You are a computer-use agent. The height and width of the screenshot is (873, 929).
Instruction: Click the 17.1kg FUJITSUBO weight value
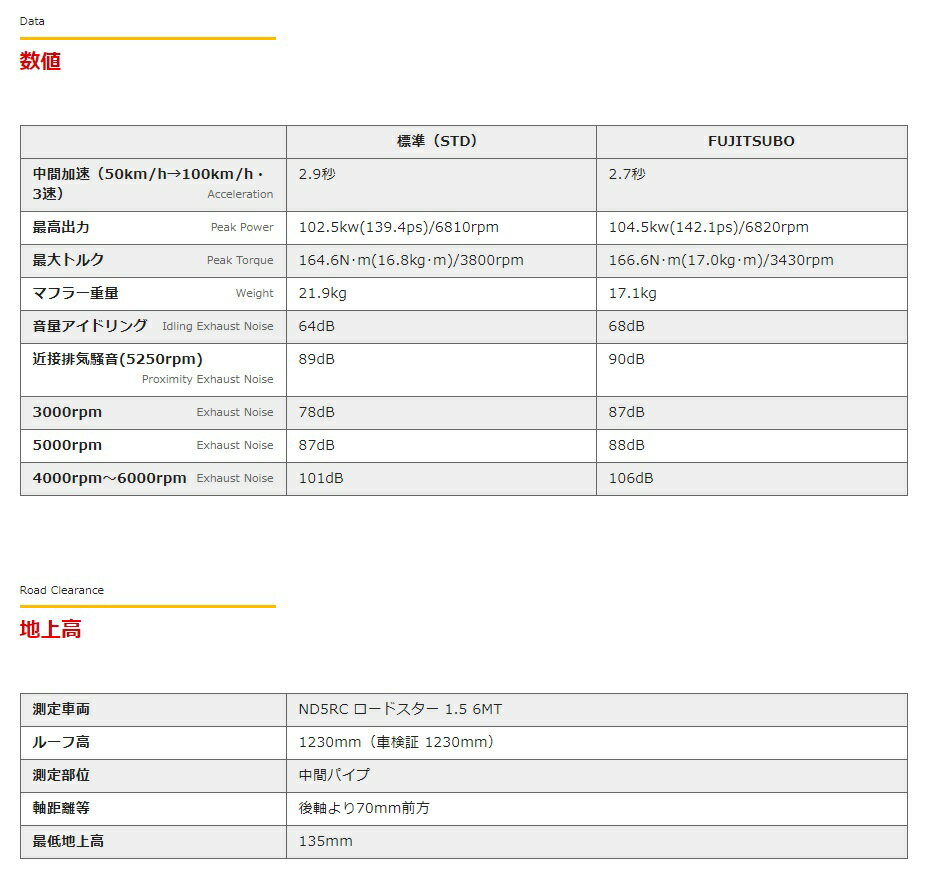[x=633, y=293]
